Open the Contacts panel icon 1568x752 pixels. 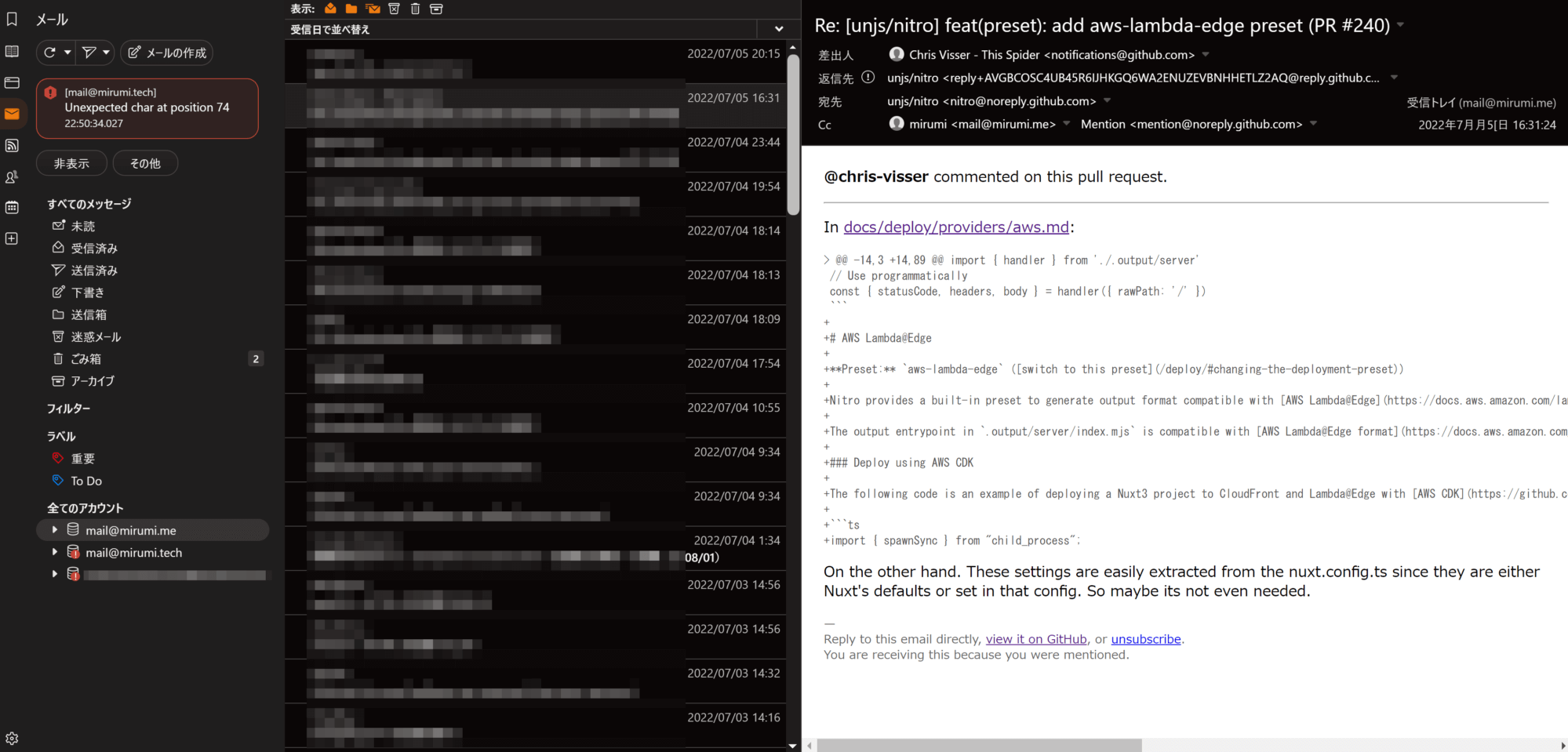click(x=12, y=177)
